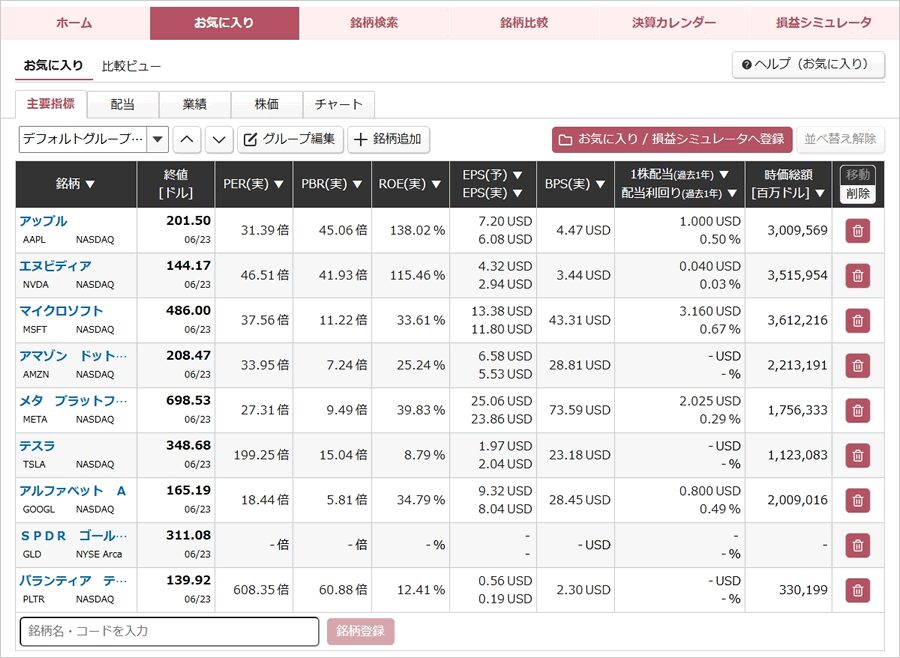Open help for お気に入り
The image size is (900, 658).
808,64
